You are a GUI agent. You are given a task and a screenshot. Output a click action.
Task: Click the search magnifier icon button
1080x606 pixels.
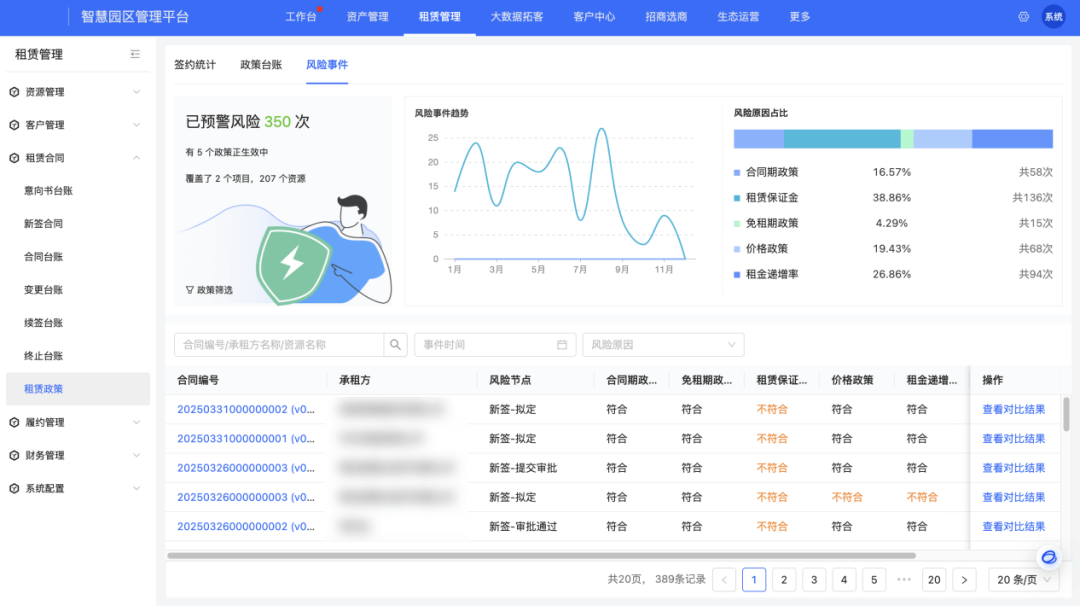(396, 345)
